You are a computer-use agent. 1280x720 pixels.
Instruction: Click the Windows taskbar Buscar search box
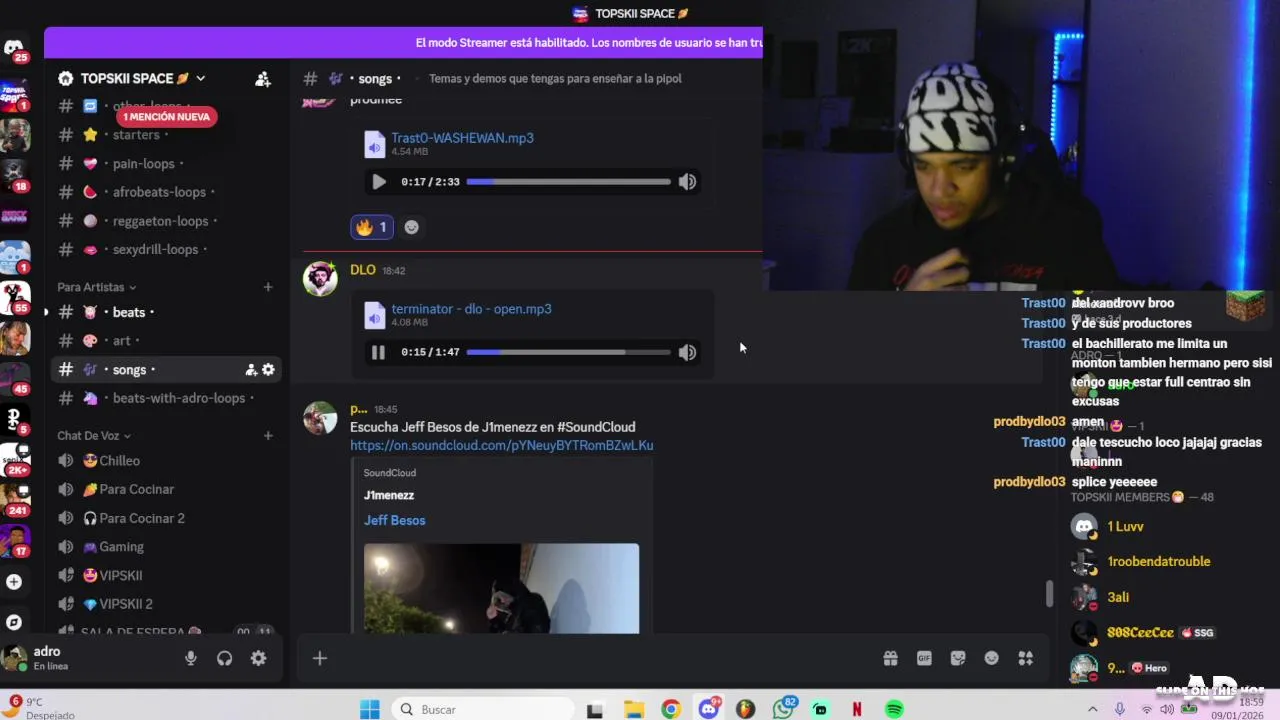(x=481, y=709)
